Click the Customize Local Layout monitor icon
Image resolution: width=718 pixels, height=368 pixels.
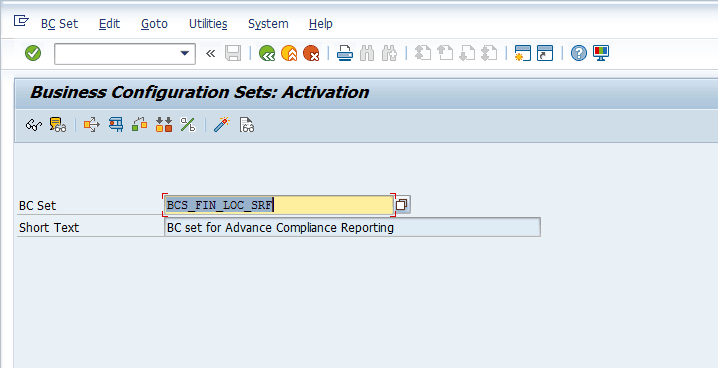601,54
